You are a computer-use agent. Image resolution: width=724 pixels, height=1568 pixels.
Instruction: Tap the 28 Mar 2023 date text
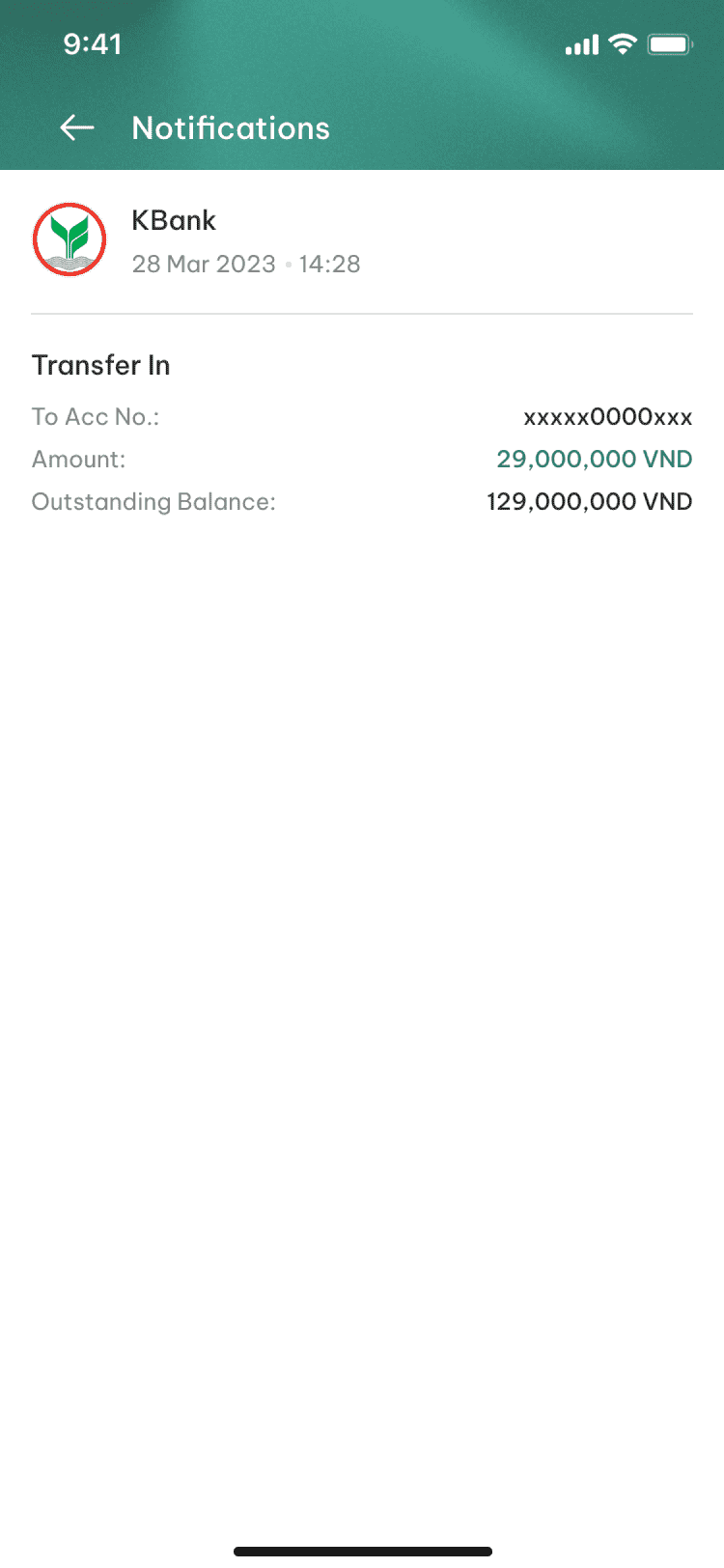click(x=204, y=264)
